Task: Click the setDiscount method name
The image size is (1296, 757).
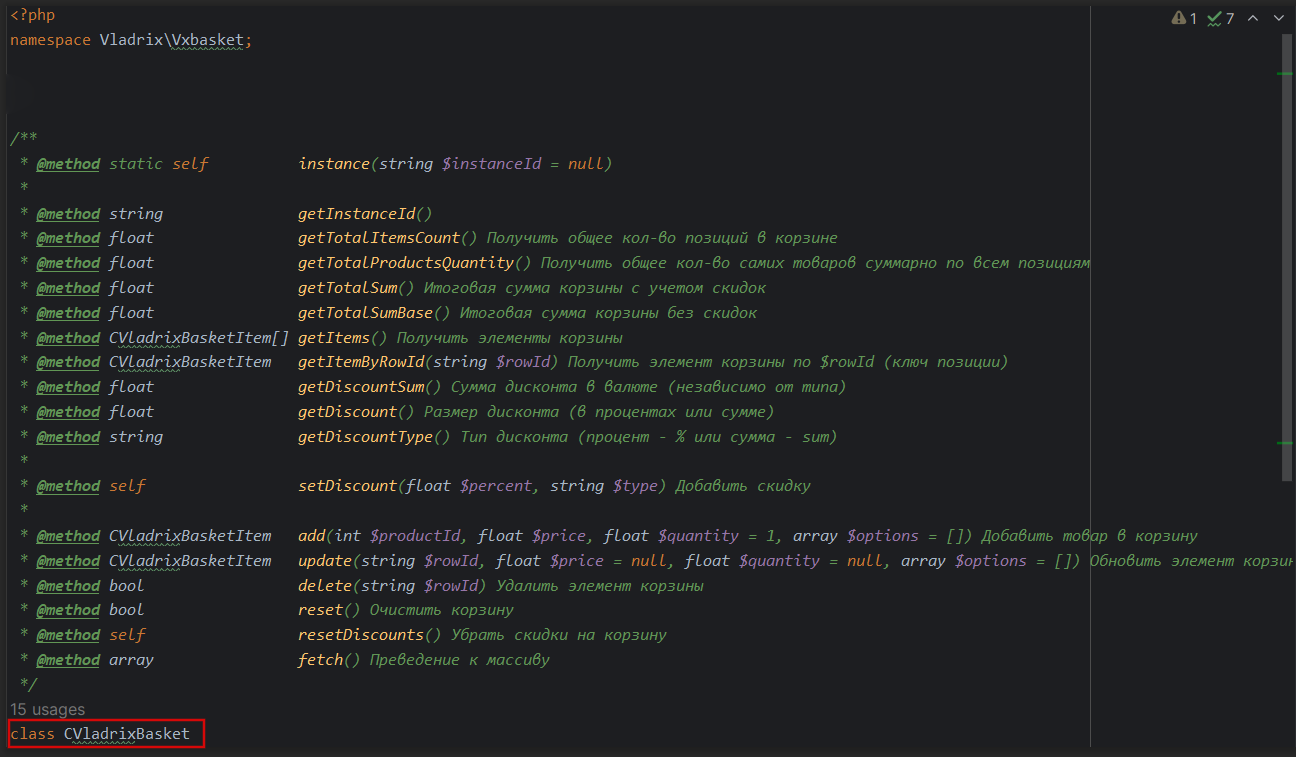Action: [x=347, y=486]
